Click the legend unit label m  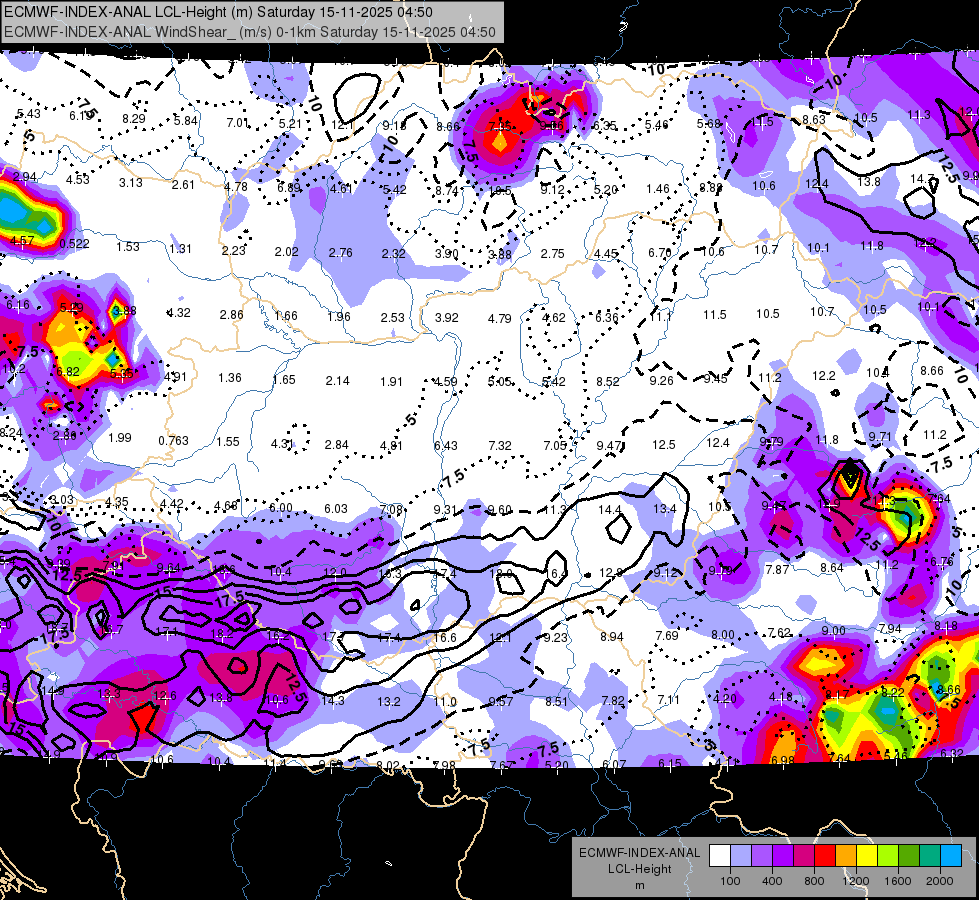(639, 886)
